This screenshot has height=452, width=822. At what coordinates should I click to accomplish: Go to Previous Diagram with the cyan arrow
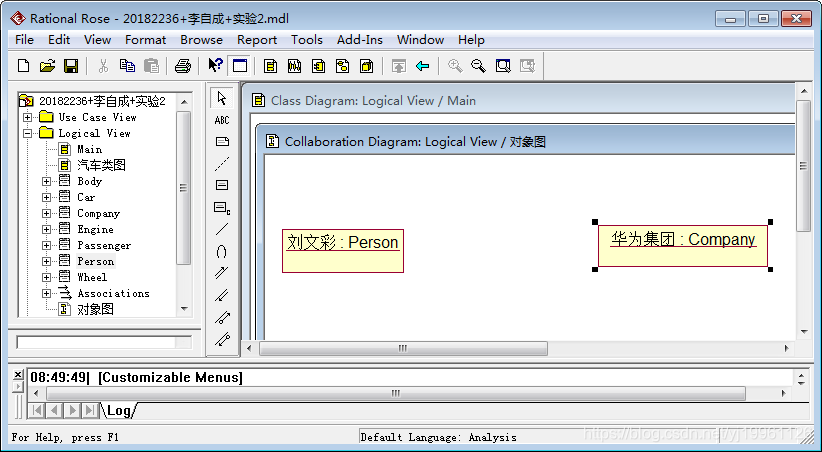[423, 66]
